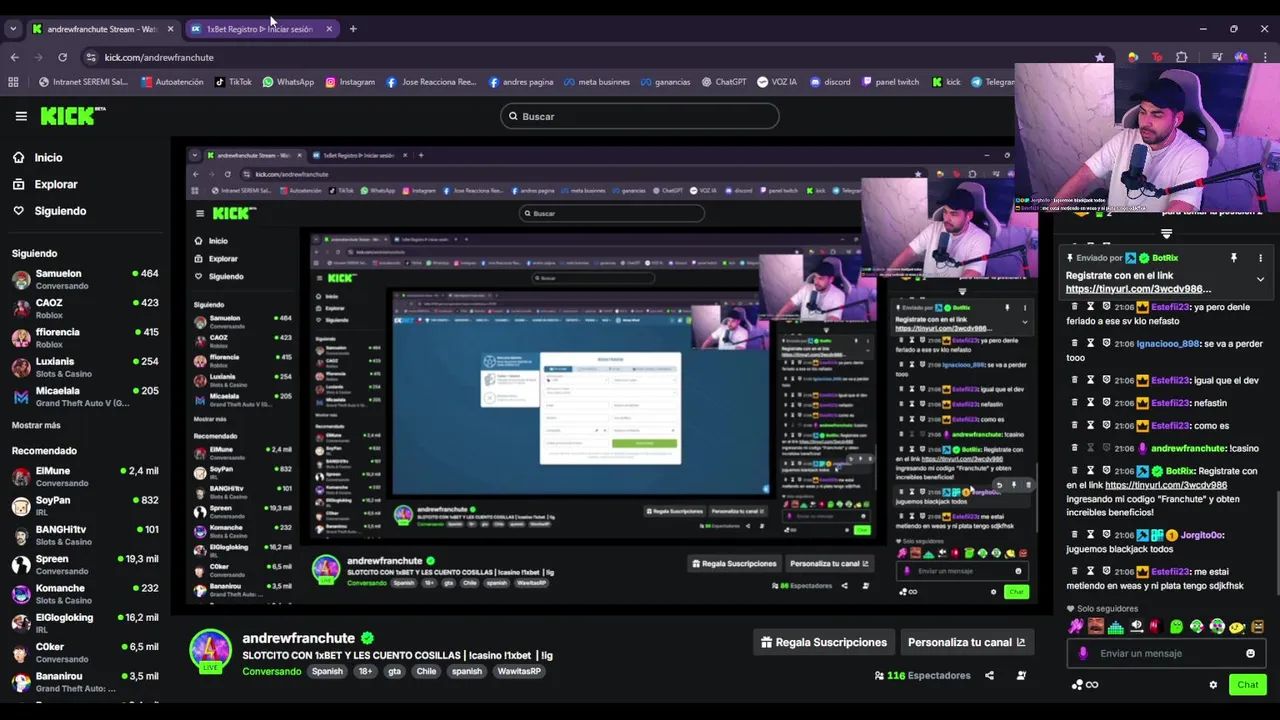The height and width of the screenshot is (720, 1280).
Task: Open C0ker recommended channel
Action: tap(85, 652)
